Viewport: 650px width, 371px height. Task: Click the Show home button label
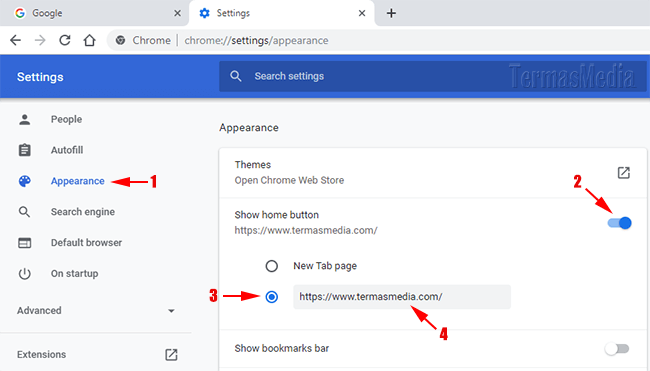(276, 215)
